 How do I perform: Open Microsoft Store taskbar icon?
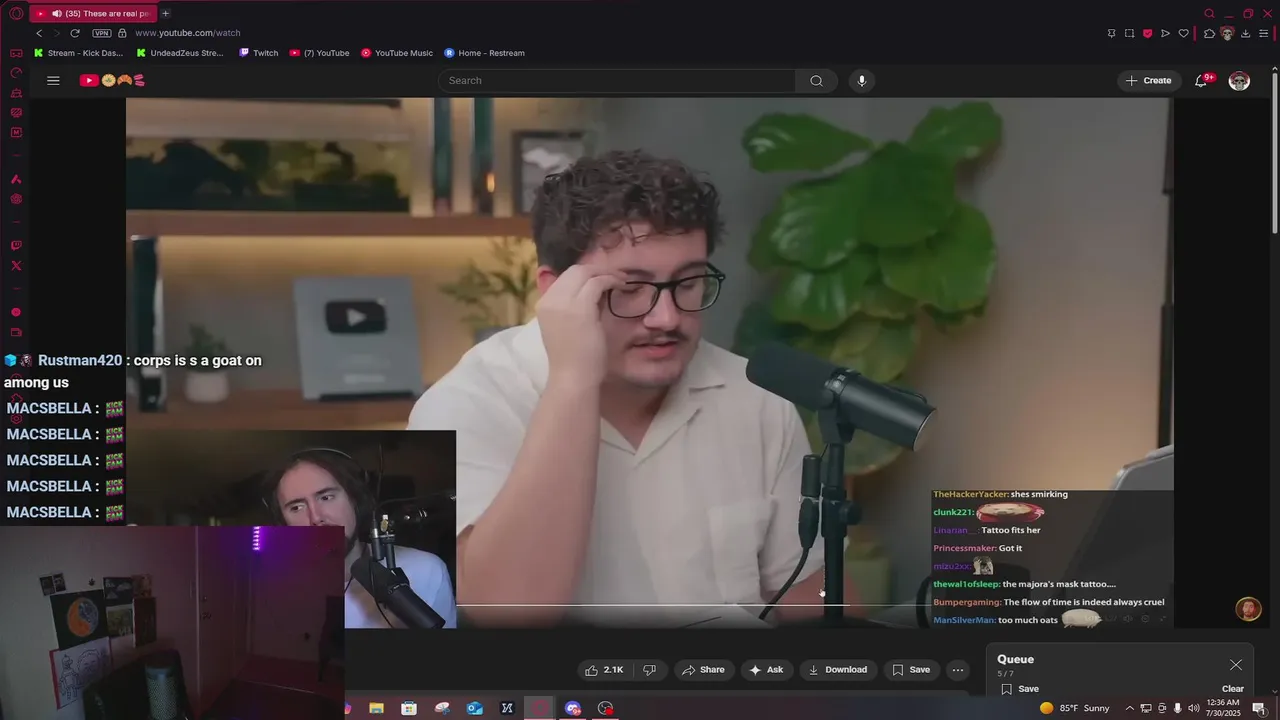(409, 708)
